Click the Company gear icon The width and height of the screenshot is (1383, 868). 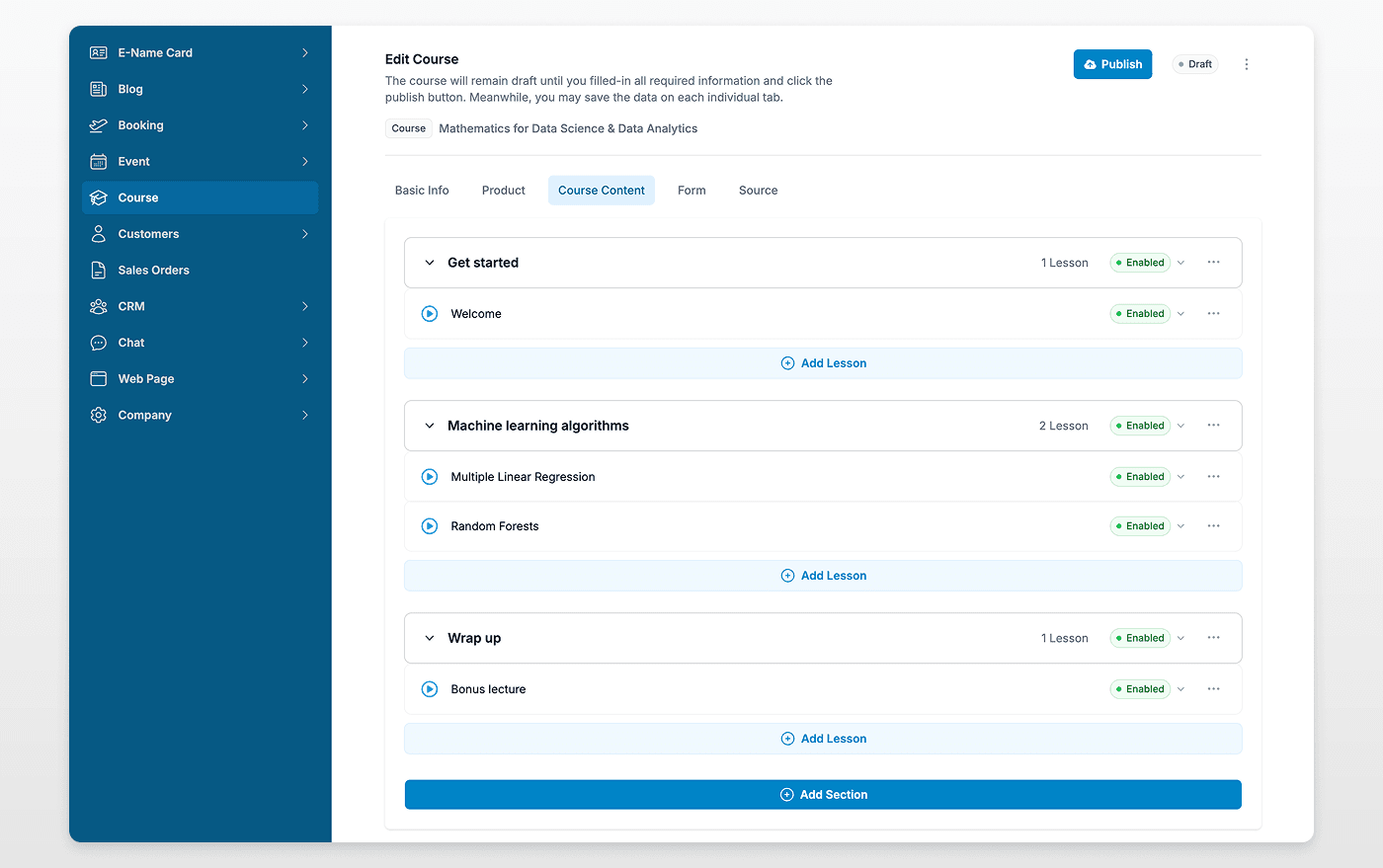point(99,415)
